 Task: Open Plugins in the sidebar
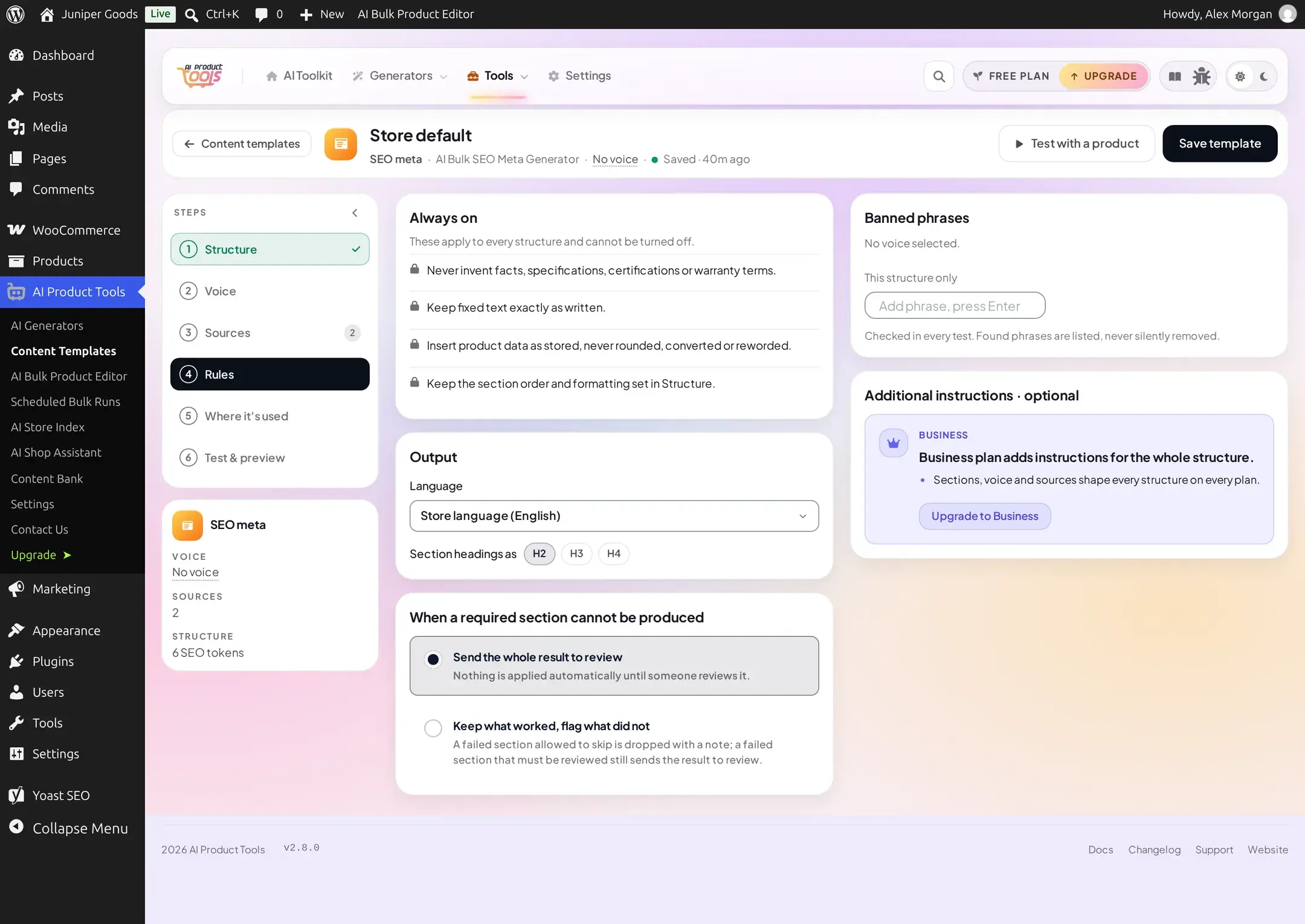(x=72, y=661)
